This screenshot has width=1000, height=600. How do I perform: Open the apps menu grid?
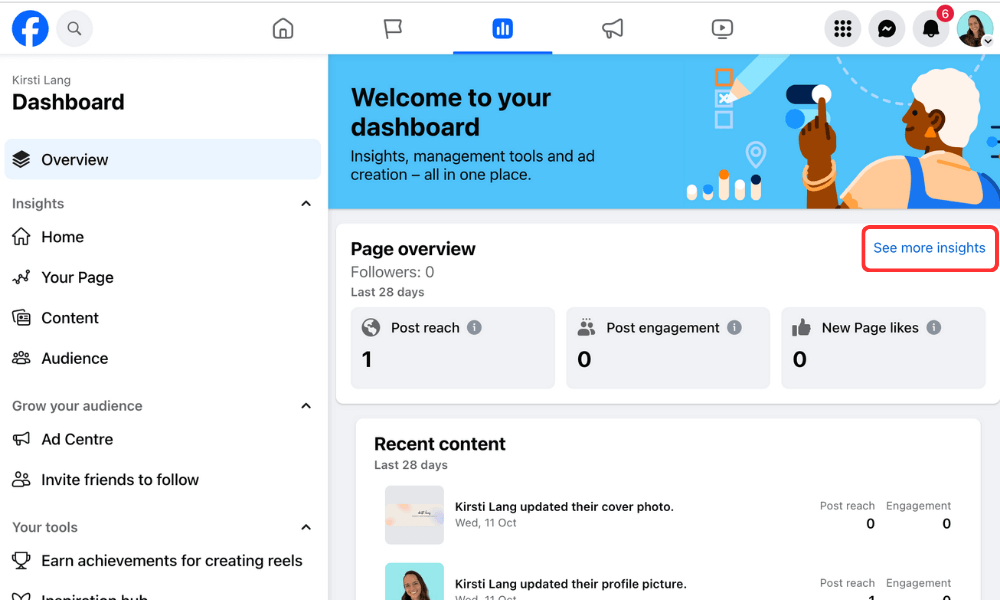[x=842, y=28]
